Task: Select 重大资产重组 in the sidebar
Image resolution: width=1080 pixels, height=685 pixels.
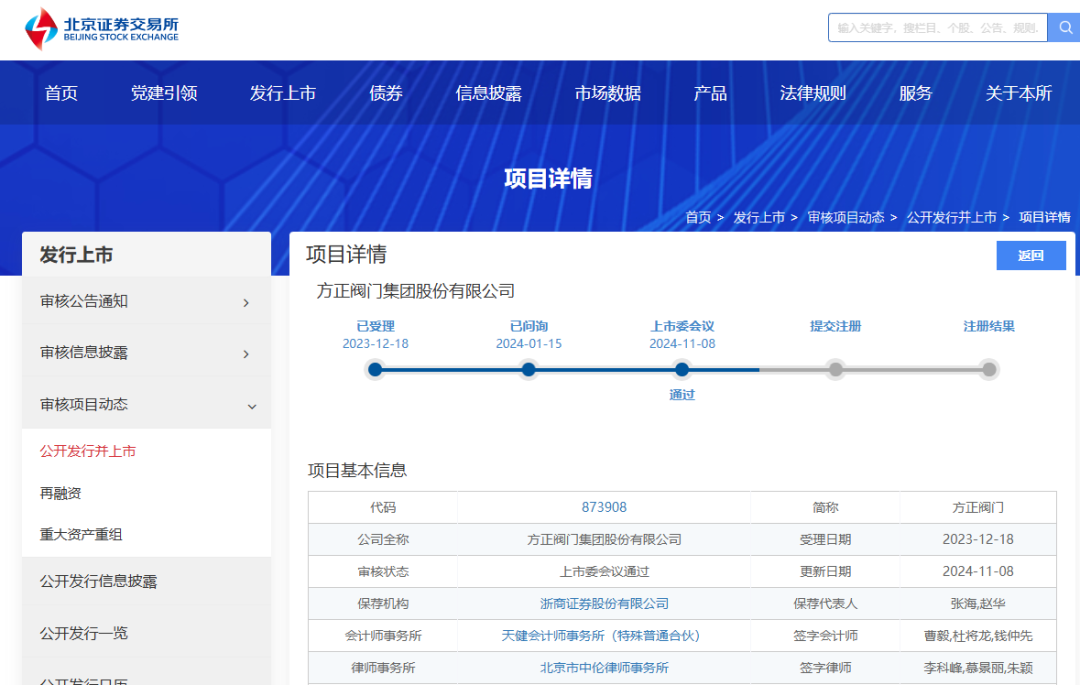Action: tap(81, 534)
